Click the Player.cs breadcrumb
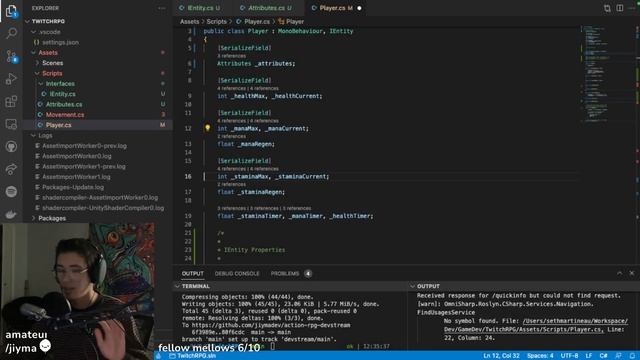The width and height of the screenshot is (640, 360). click(257, 22)
